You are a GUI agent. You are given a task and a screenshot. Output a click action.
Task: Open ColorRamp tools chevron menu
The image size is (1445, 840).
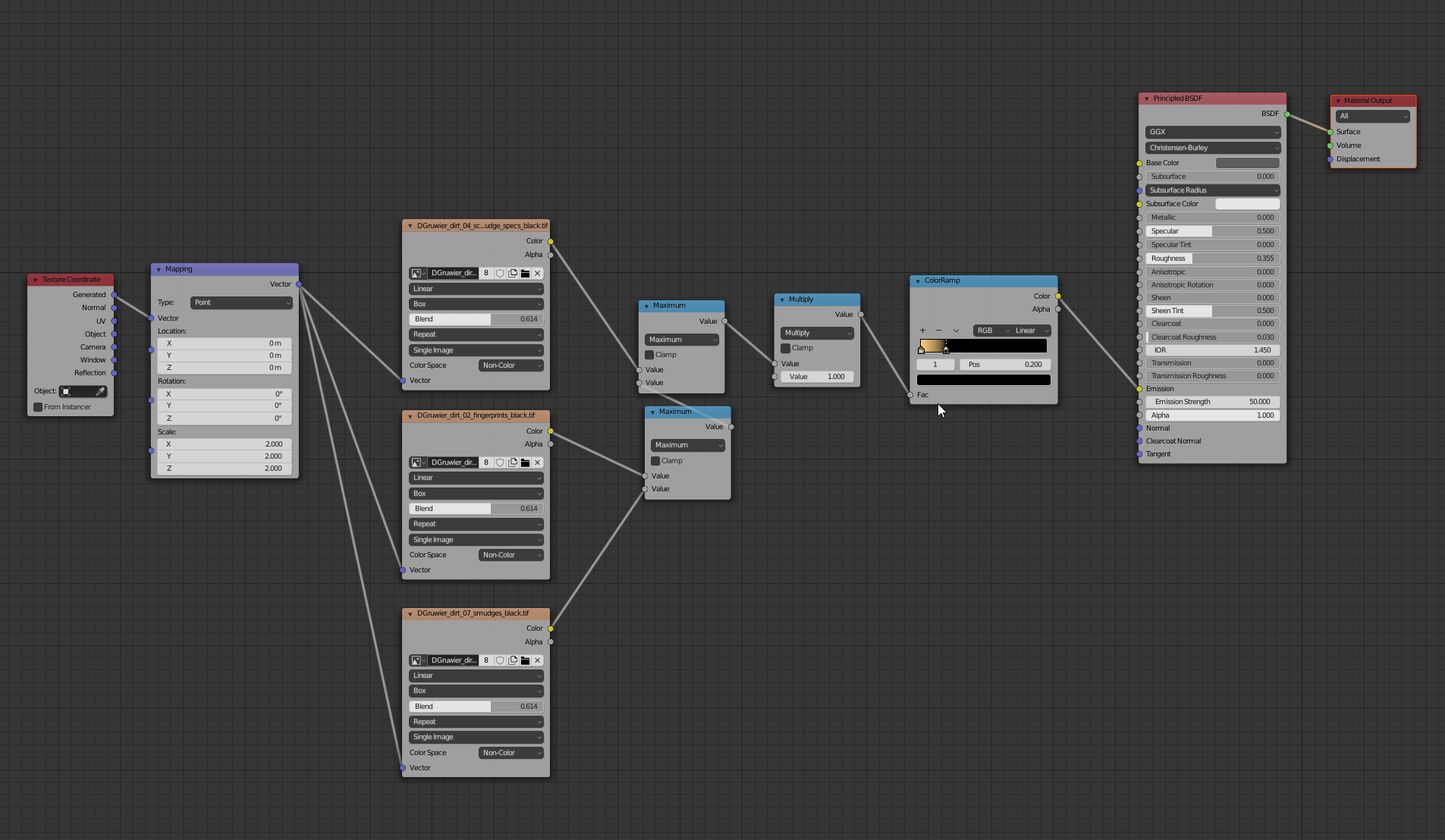click(956, 331)
